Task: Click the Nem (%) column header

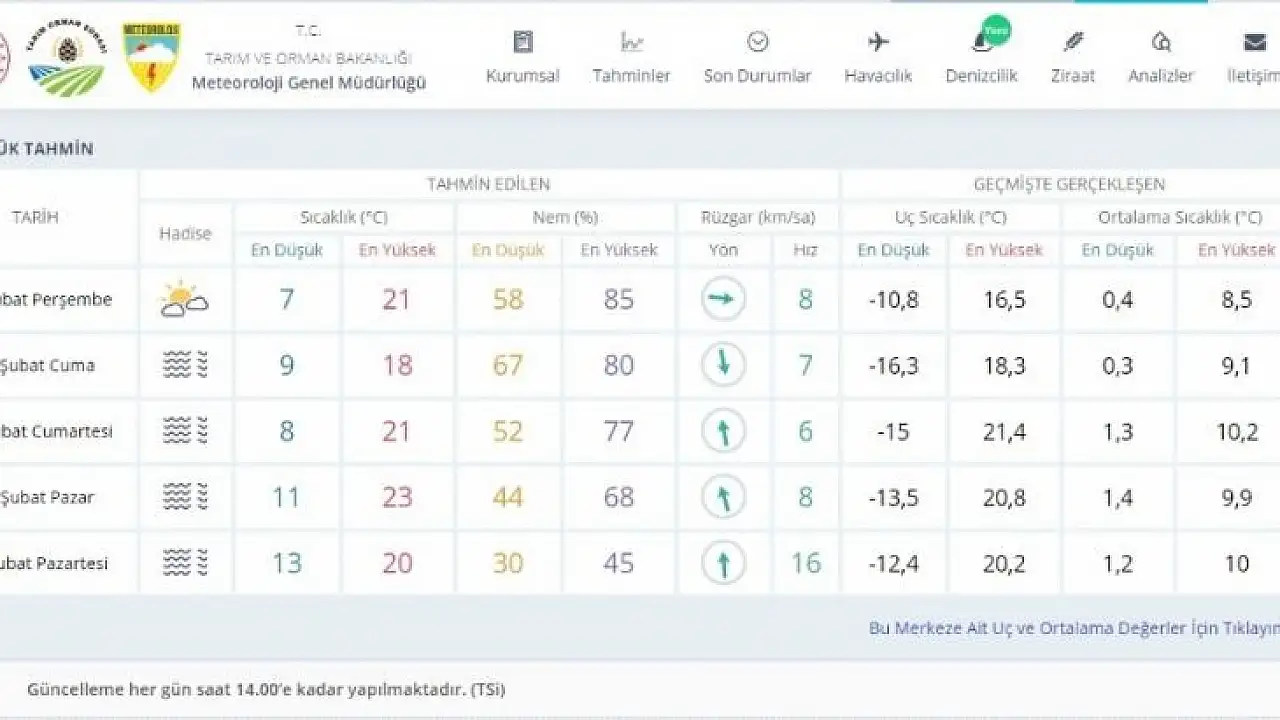Action: tap(566, 217)
